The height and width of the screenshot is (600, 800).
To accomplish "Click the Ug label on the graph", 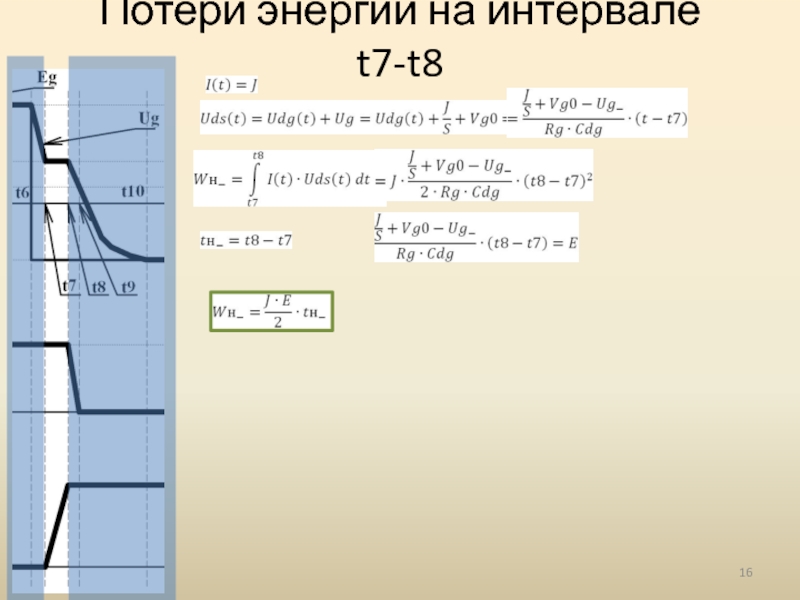I will point(148,119).
